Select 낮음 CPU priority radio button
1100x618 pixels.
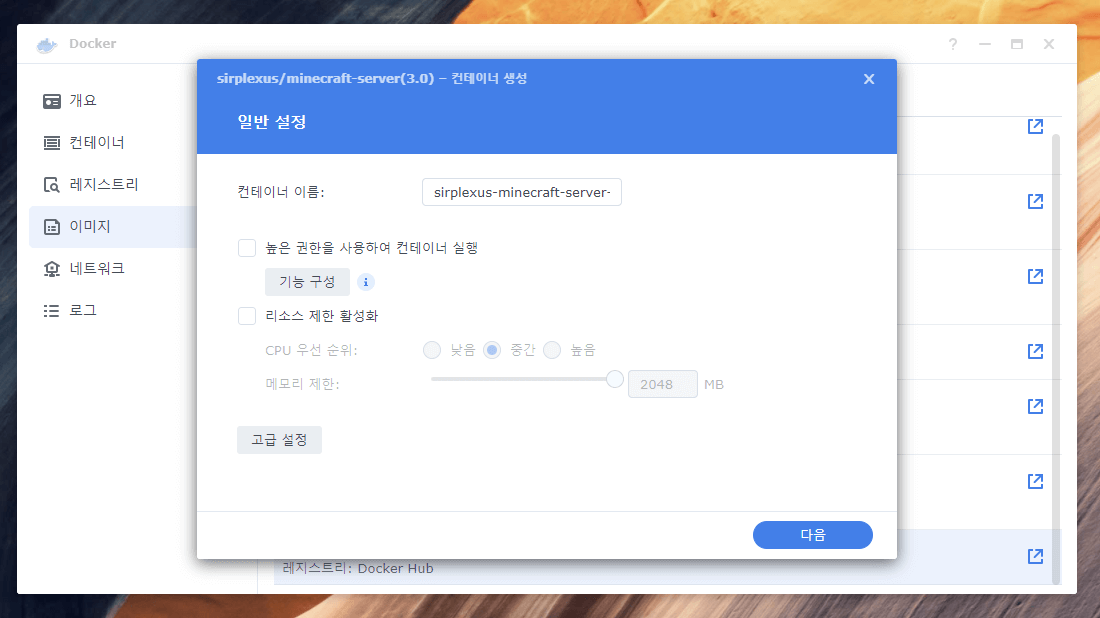coord(432,350)
